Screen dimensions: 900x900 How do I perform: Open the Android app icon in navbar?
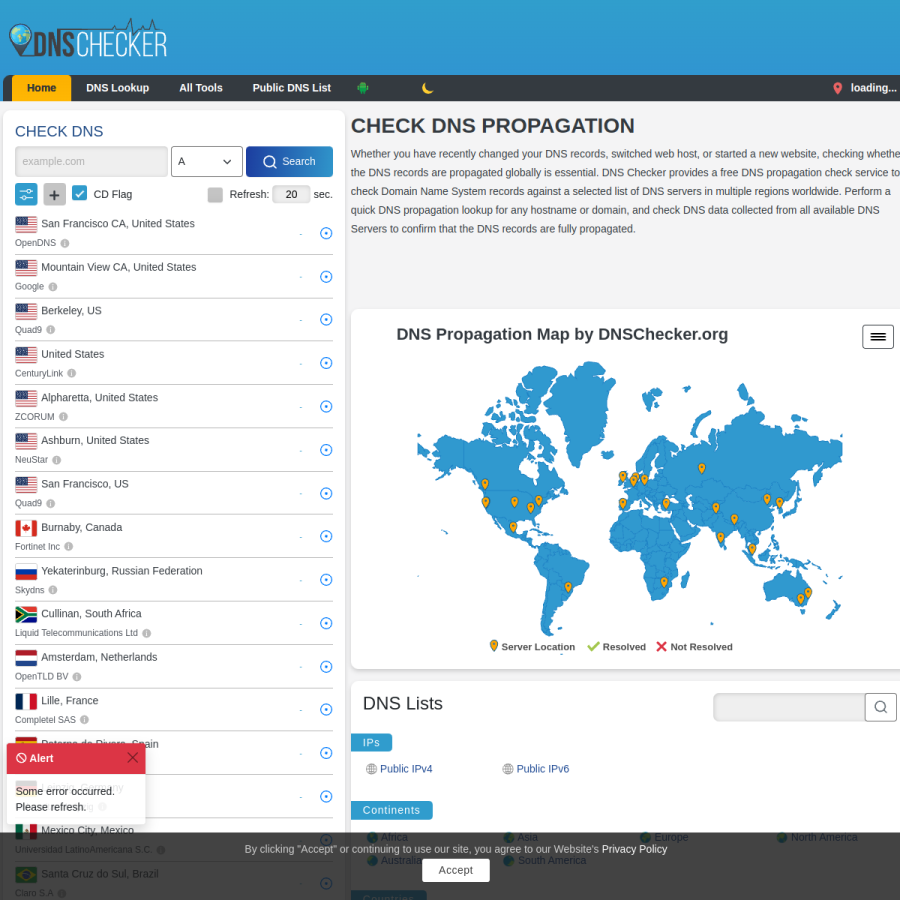363,88
